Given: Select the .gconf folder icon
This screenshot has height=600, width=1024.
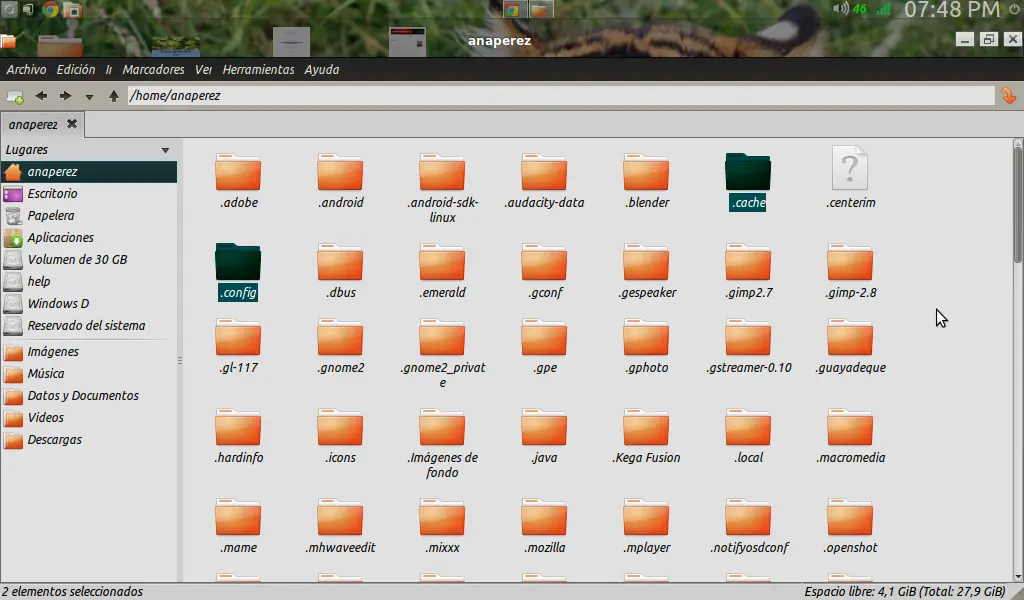Looking at the screenshot, I should tap(544, 262).
